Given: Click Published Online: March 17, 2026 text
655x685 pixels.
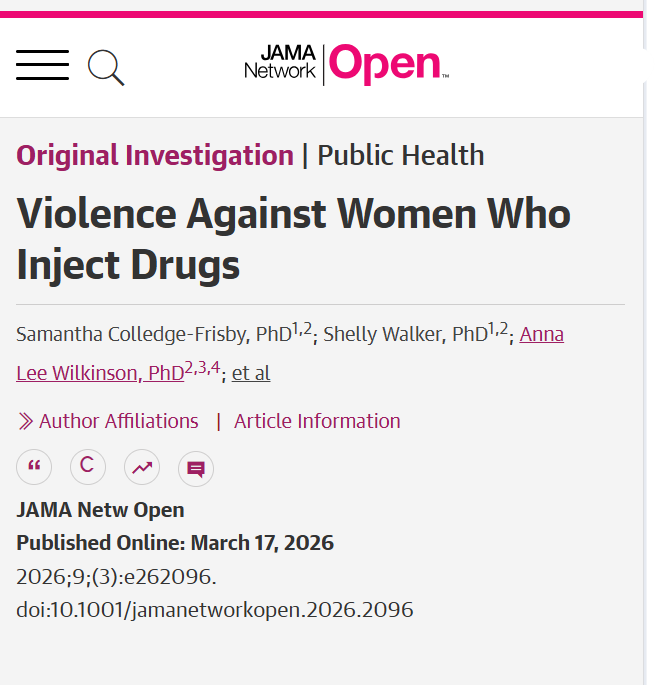Looking at the screenshot, I should 175,543.
